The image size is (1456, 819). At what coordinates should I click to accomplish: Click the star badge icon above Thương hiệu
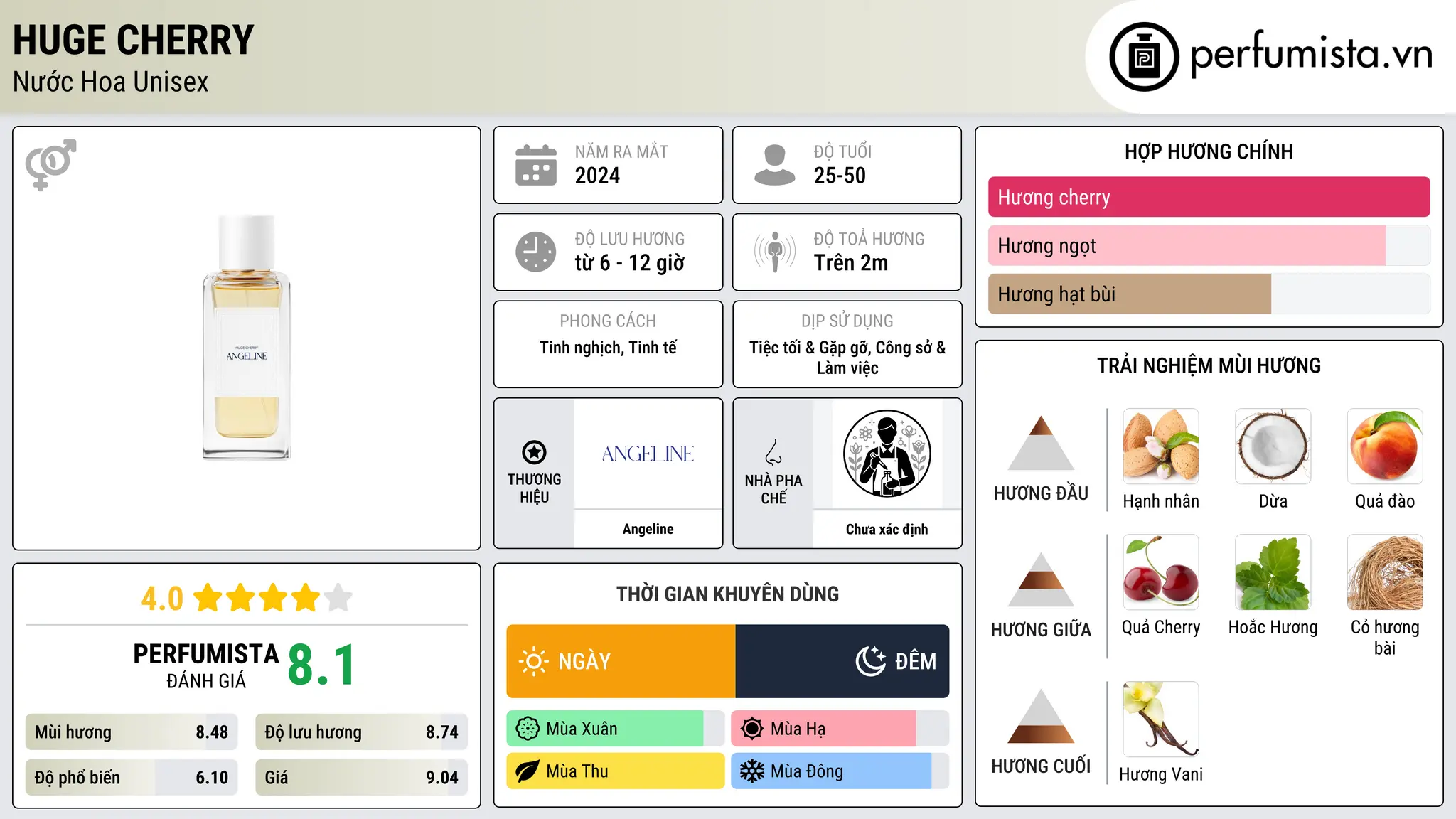coord(534,451)
